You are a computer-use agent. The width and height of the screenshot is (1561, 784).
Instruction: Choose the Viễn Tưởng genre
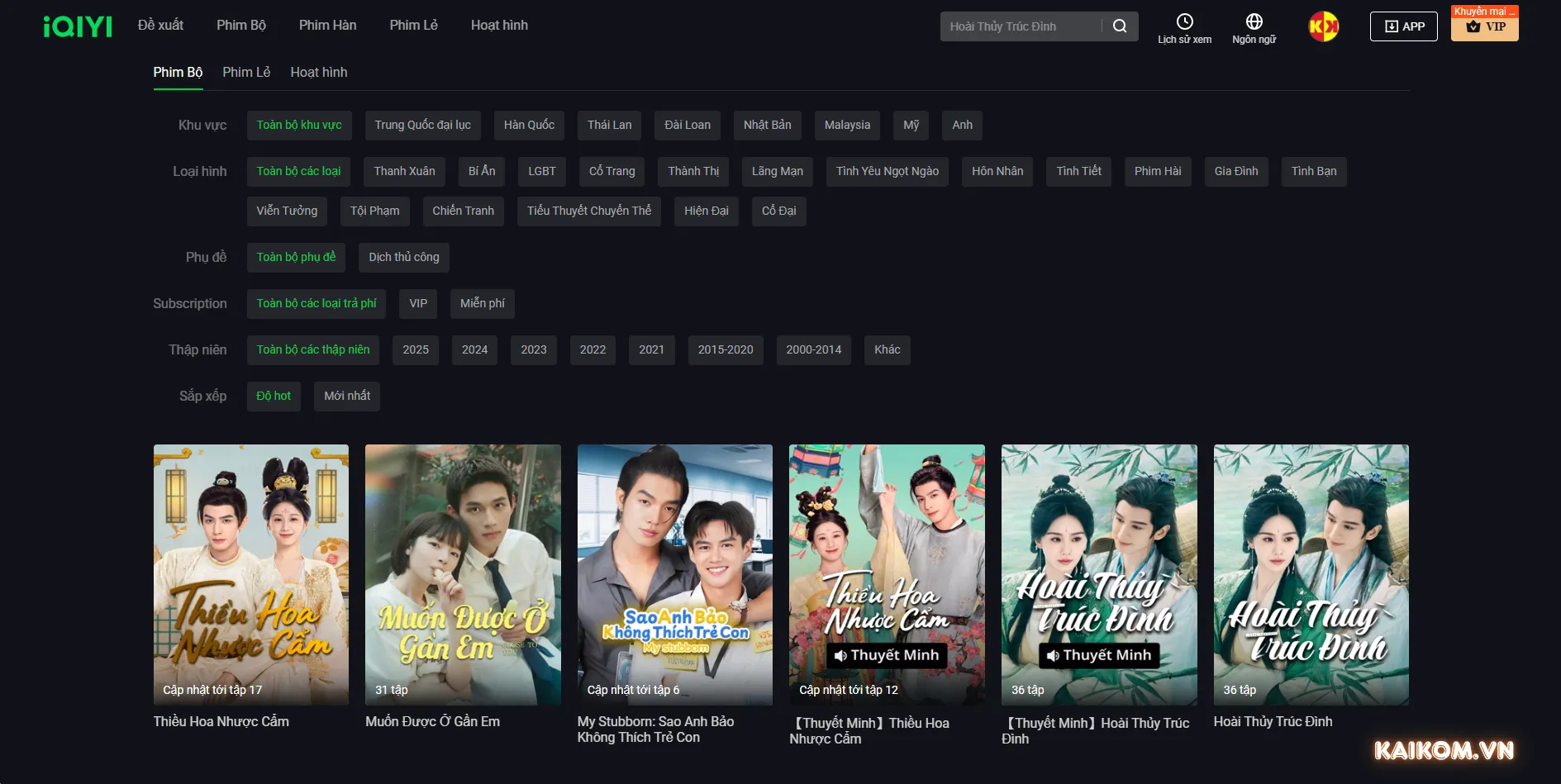287,211
